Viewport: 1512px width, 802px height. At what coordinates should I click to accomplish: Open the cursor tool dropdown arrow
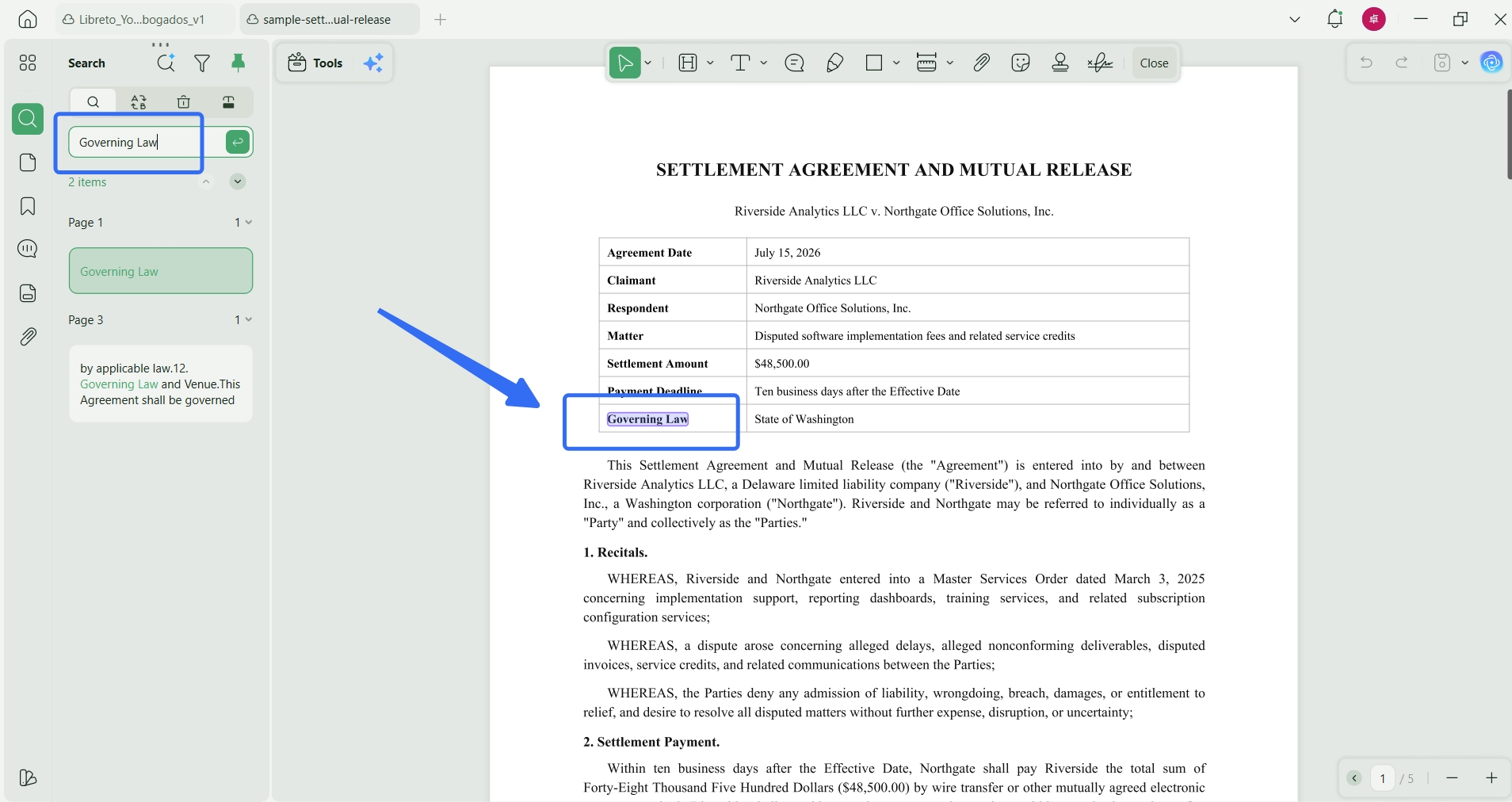(x=648, y=63)
